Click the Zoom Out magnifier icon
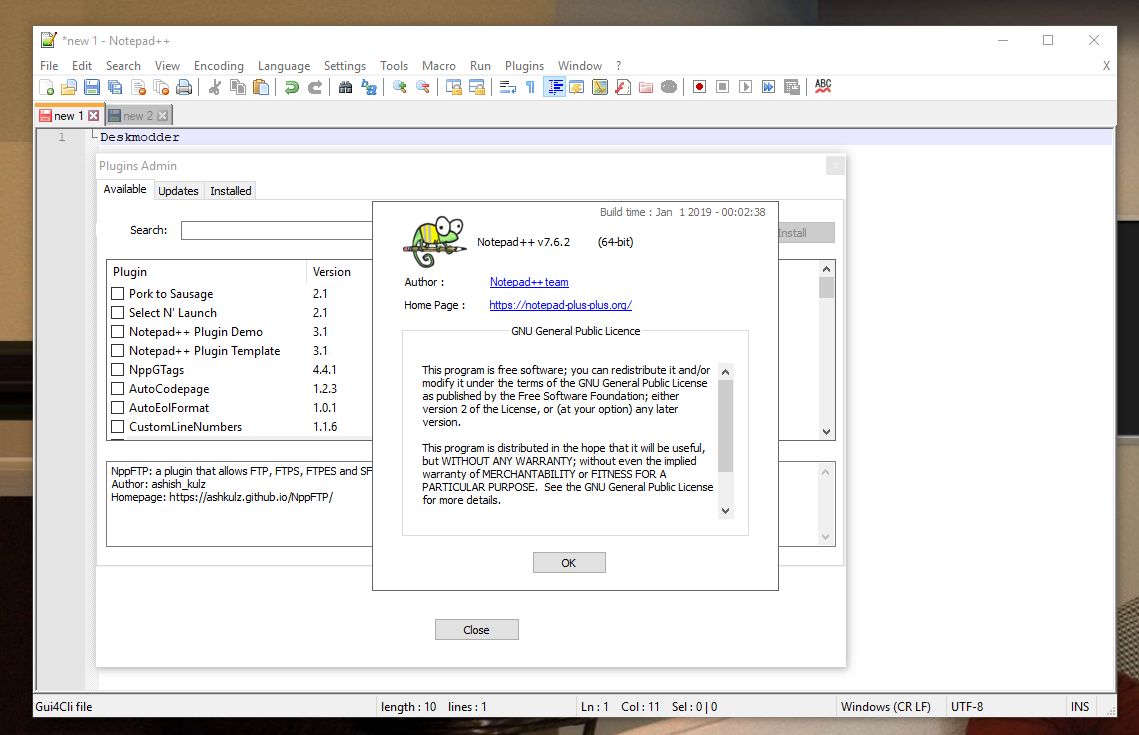Screen dimensions: 1139x735 pos(423,87)
